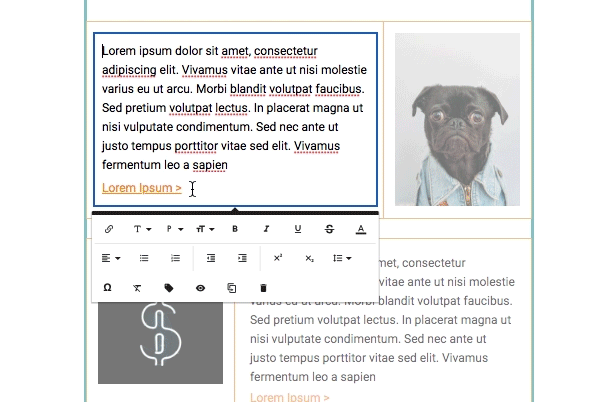Duplicate the text block
598x402 pixels.
[231, 288]
